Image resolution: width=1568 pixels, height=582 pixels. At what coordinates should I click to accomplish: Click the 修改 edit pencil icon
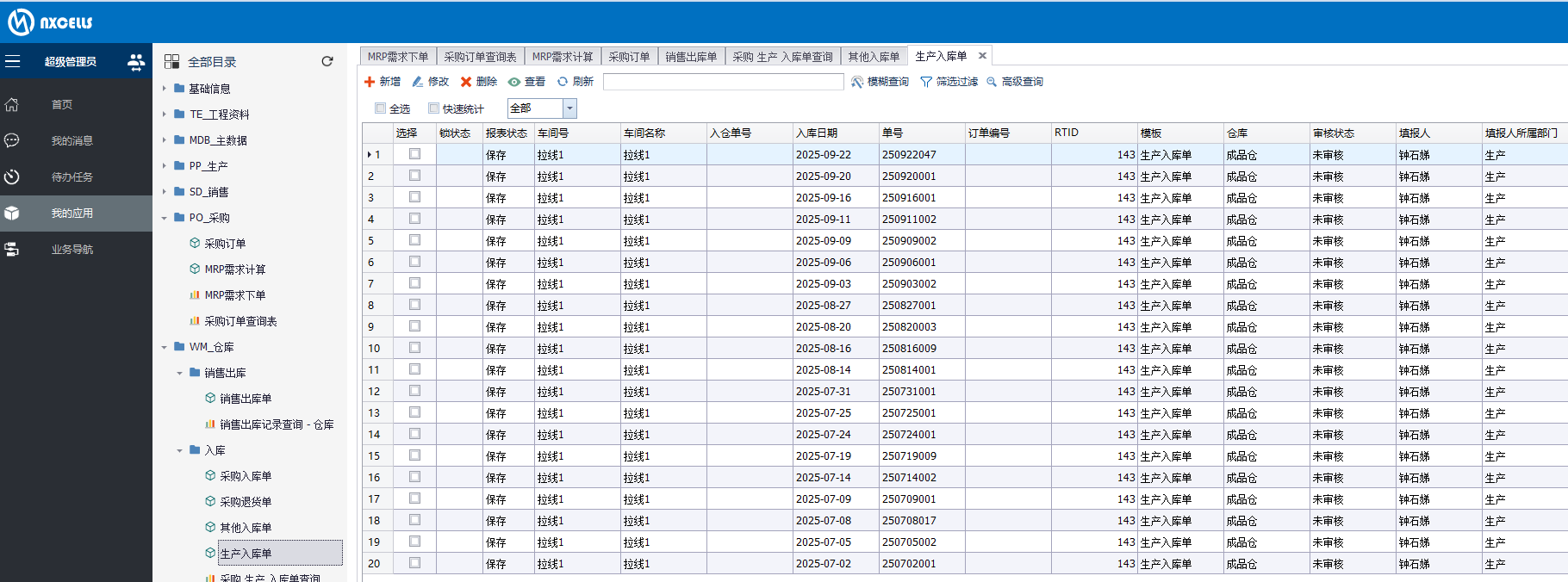pyautogui.click(x=418, y=82)
